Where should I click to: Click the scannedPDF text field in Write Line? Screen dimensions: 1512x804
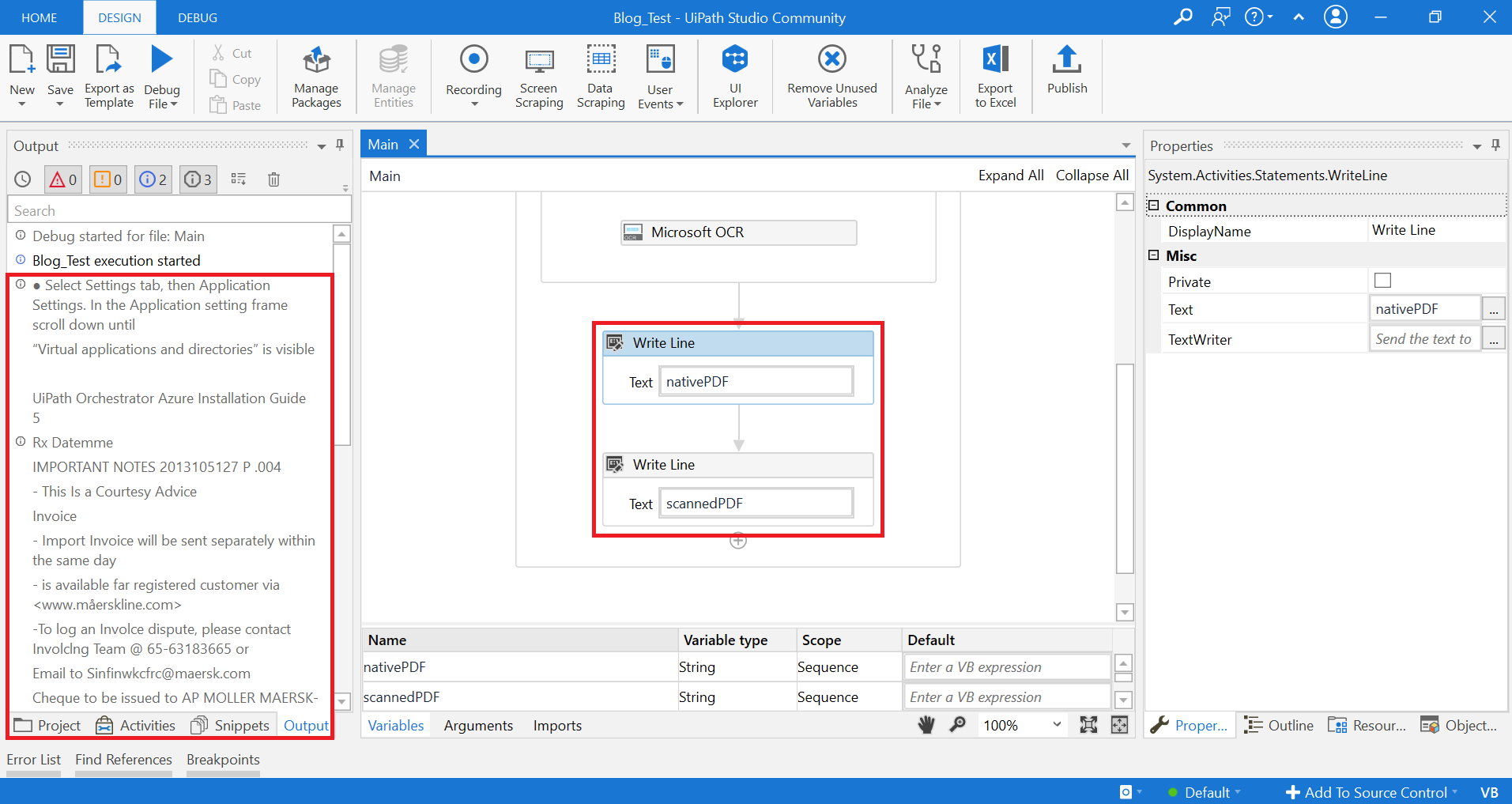(x=756, y=504)
